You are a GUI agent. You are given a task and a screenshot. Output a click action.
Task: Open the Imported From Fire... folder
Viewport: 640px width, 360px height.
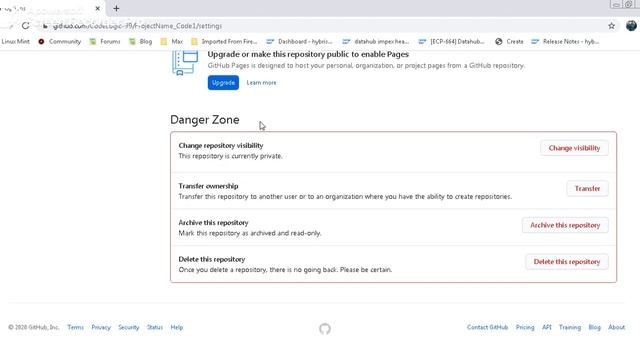click(x=224, y=42)
